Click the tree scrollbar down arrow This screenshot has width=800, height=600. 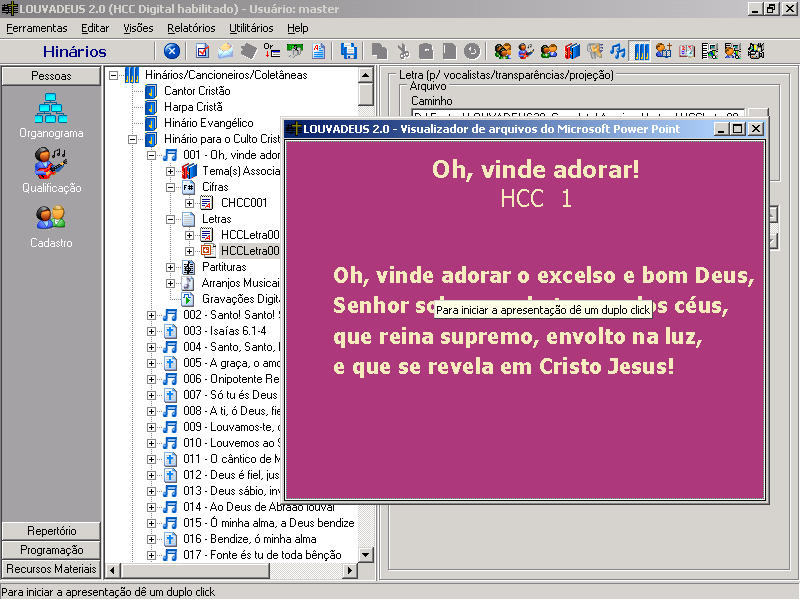[365, 555]
